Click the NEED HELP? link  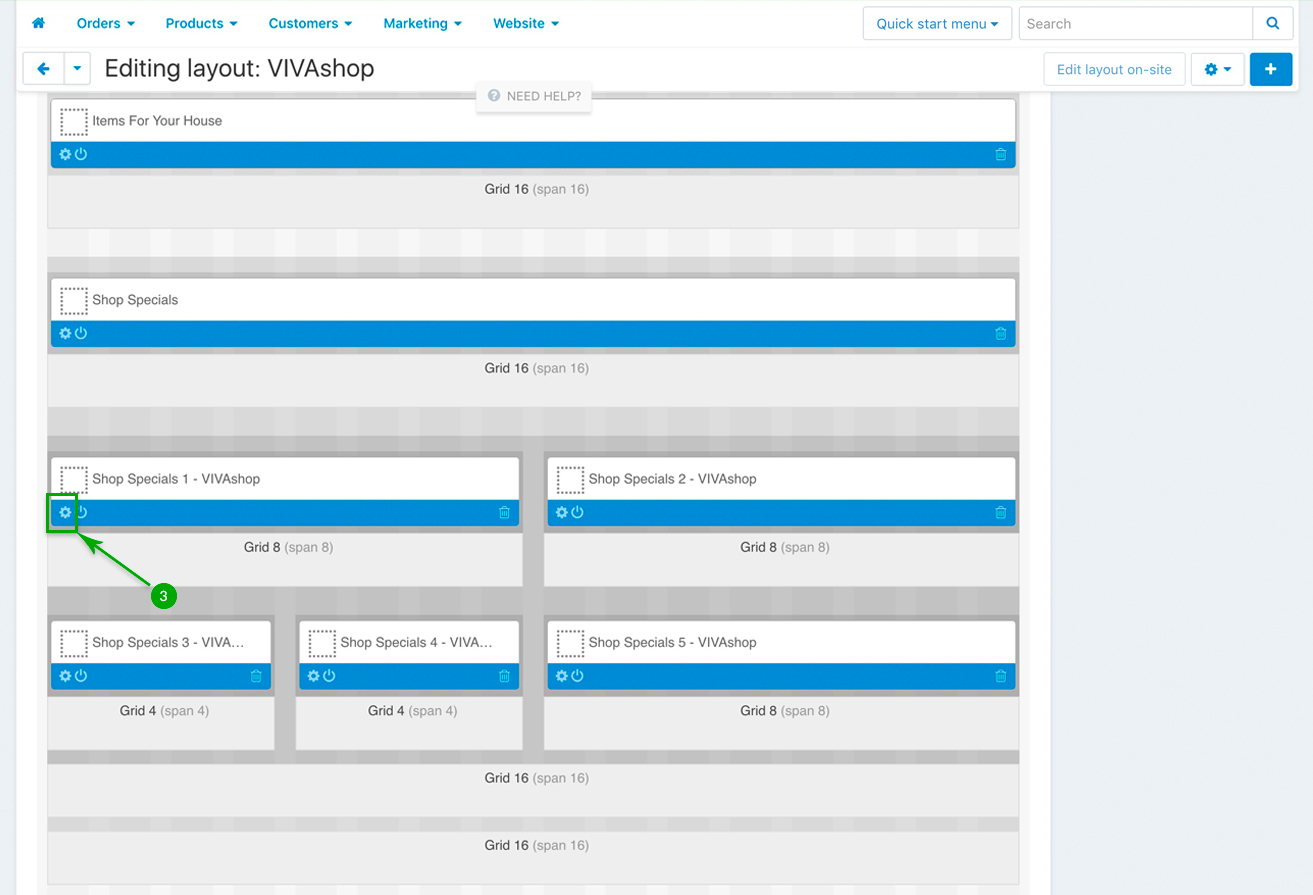pyautogui.click(x=534, y=96)
